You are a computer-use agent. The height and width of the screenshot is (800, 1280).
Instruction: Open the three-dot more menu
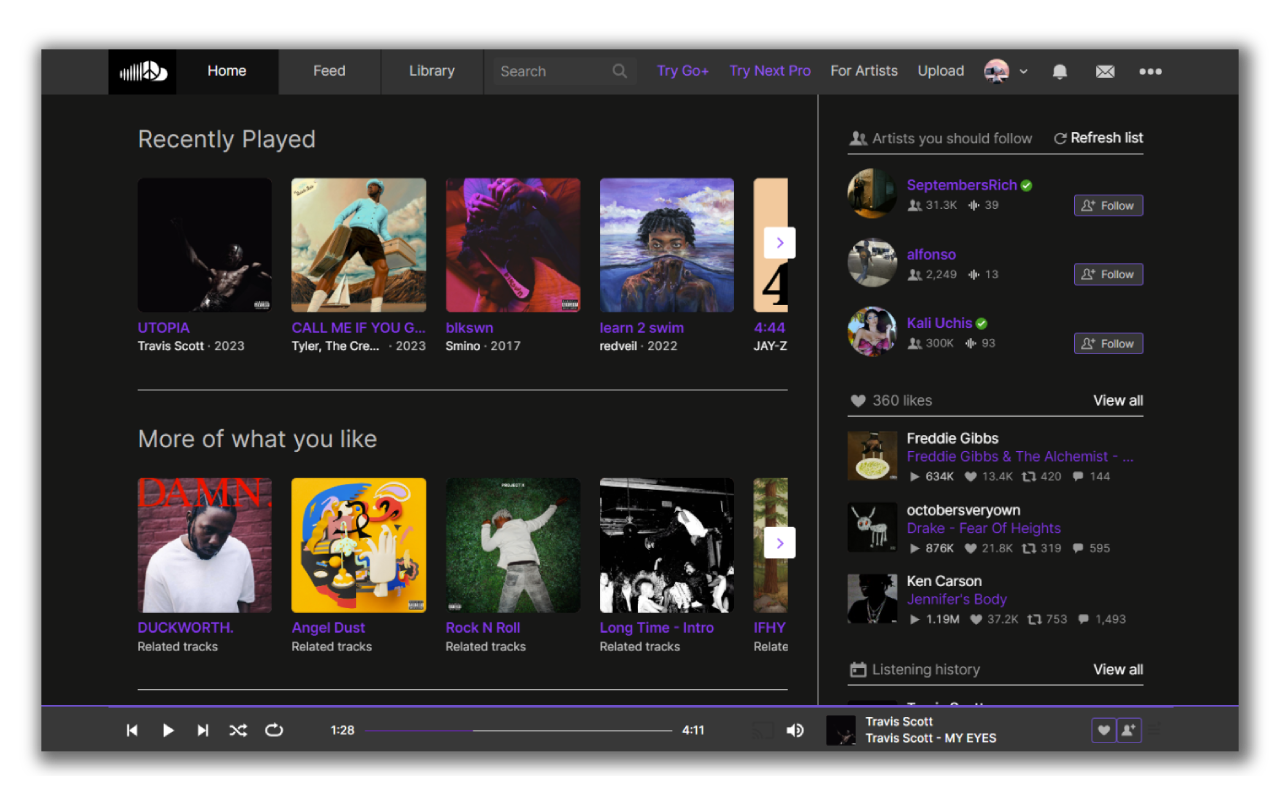[1150, 71]
